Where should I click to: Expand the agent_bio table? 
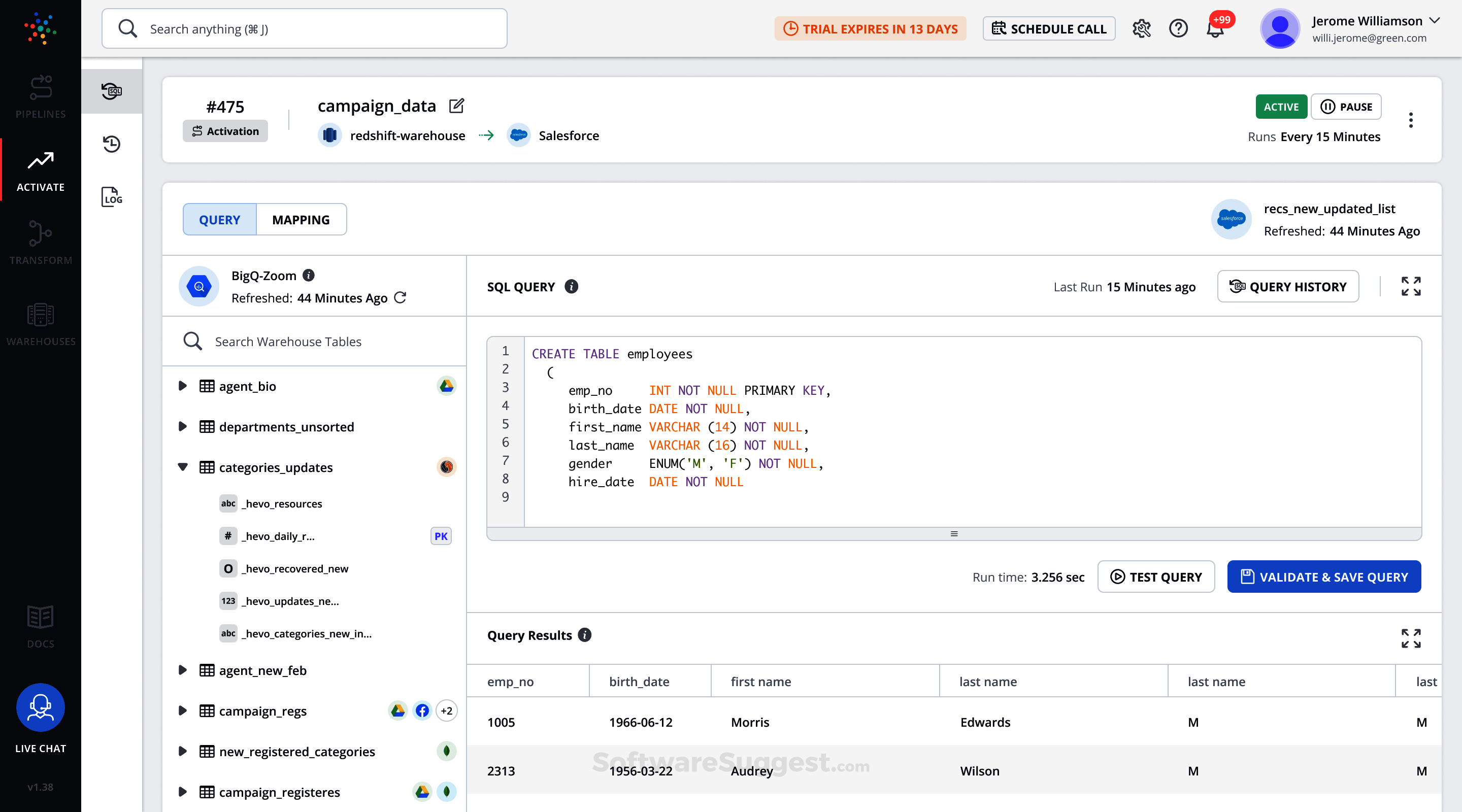tap(182, 386)
